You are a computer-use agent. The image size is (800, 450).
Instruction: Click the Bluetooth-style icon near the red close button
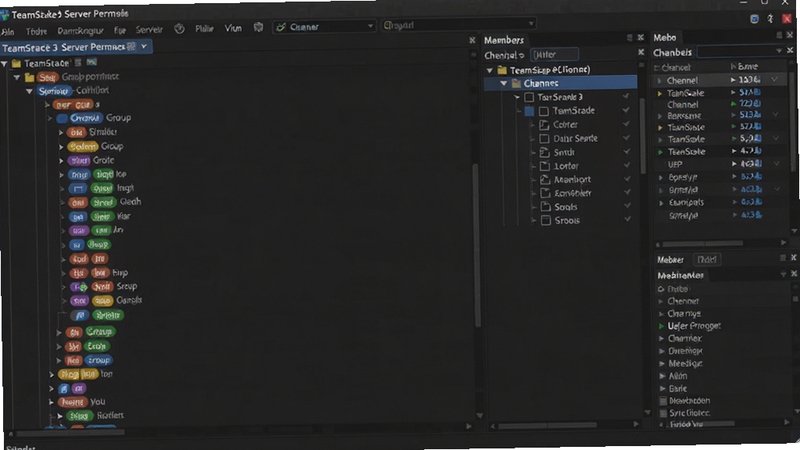tap(770, 19)
